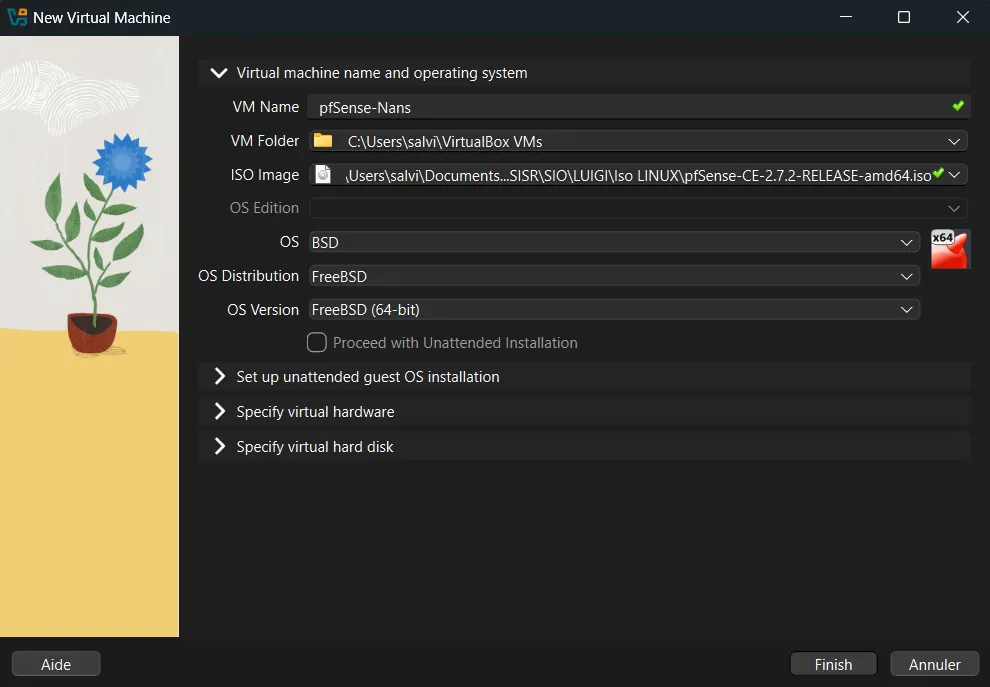The image size is (990, 687).
Task: Open the VM Folder dropdown
Action: (x=954, y=141)
